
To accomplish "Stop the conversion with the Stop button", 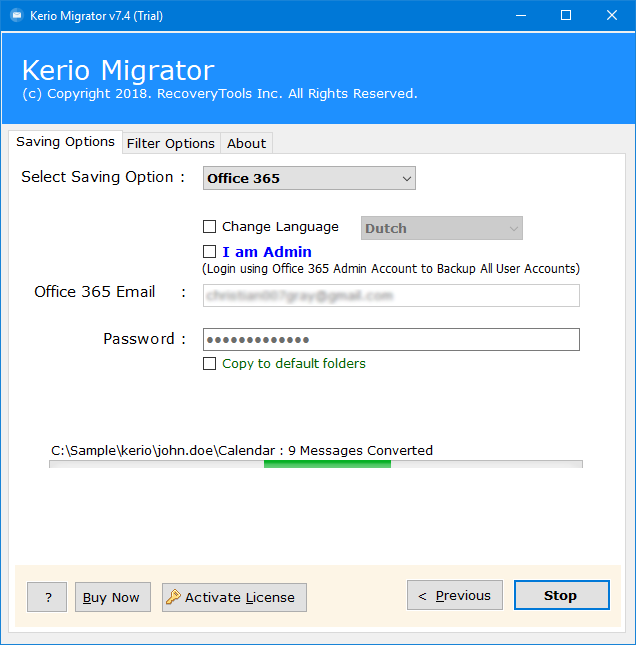I will (562, 595).
